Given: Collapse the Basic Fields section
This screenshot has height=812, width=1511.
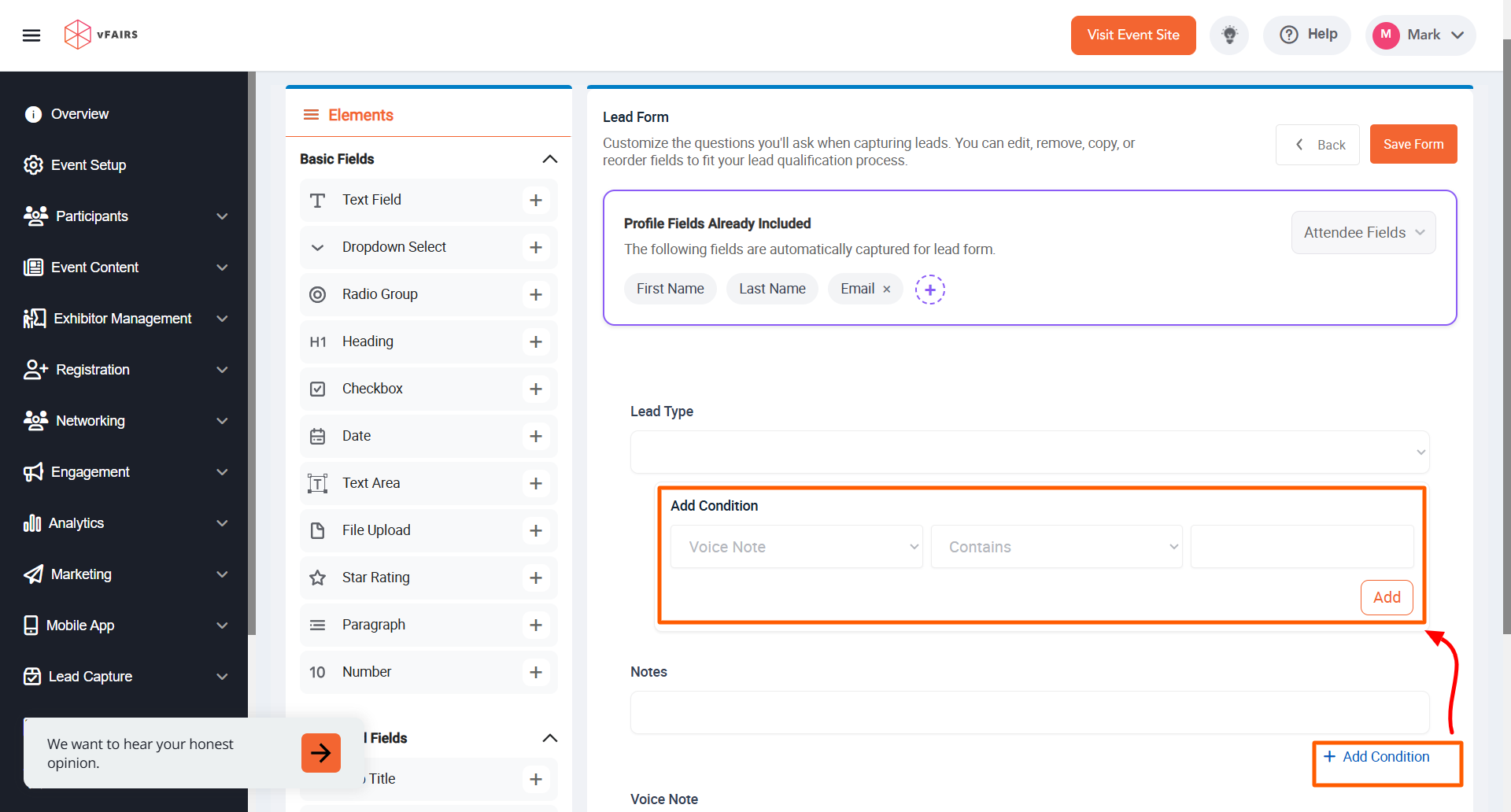Looking at the screenshot, I should (x=549, y=160).
